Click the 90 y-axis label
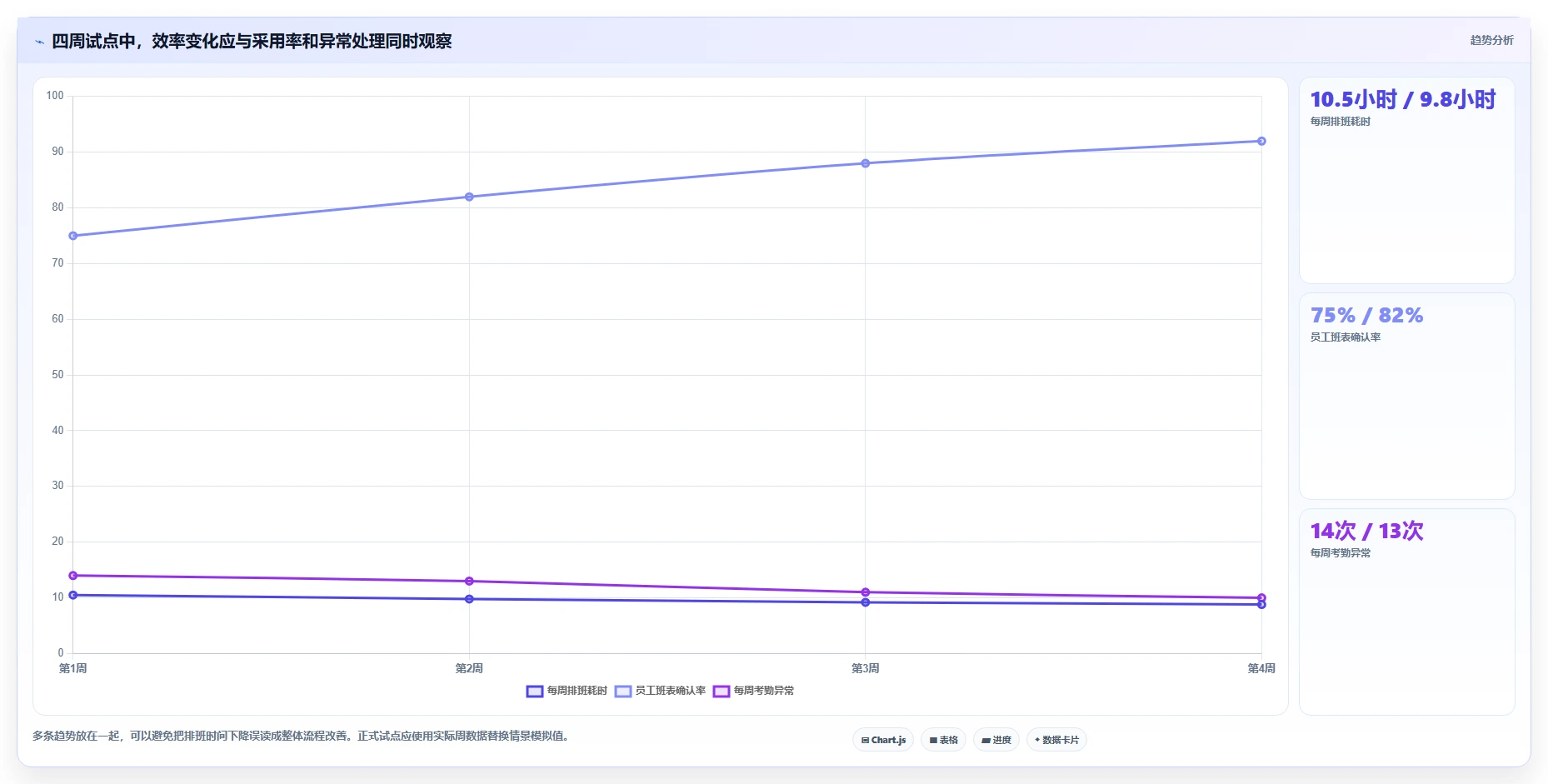 pos(57,152)
